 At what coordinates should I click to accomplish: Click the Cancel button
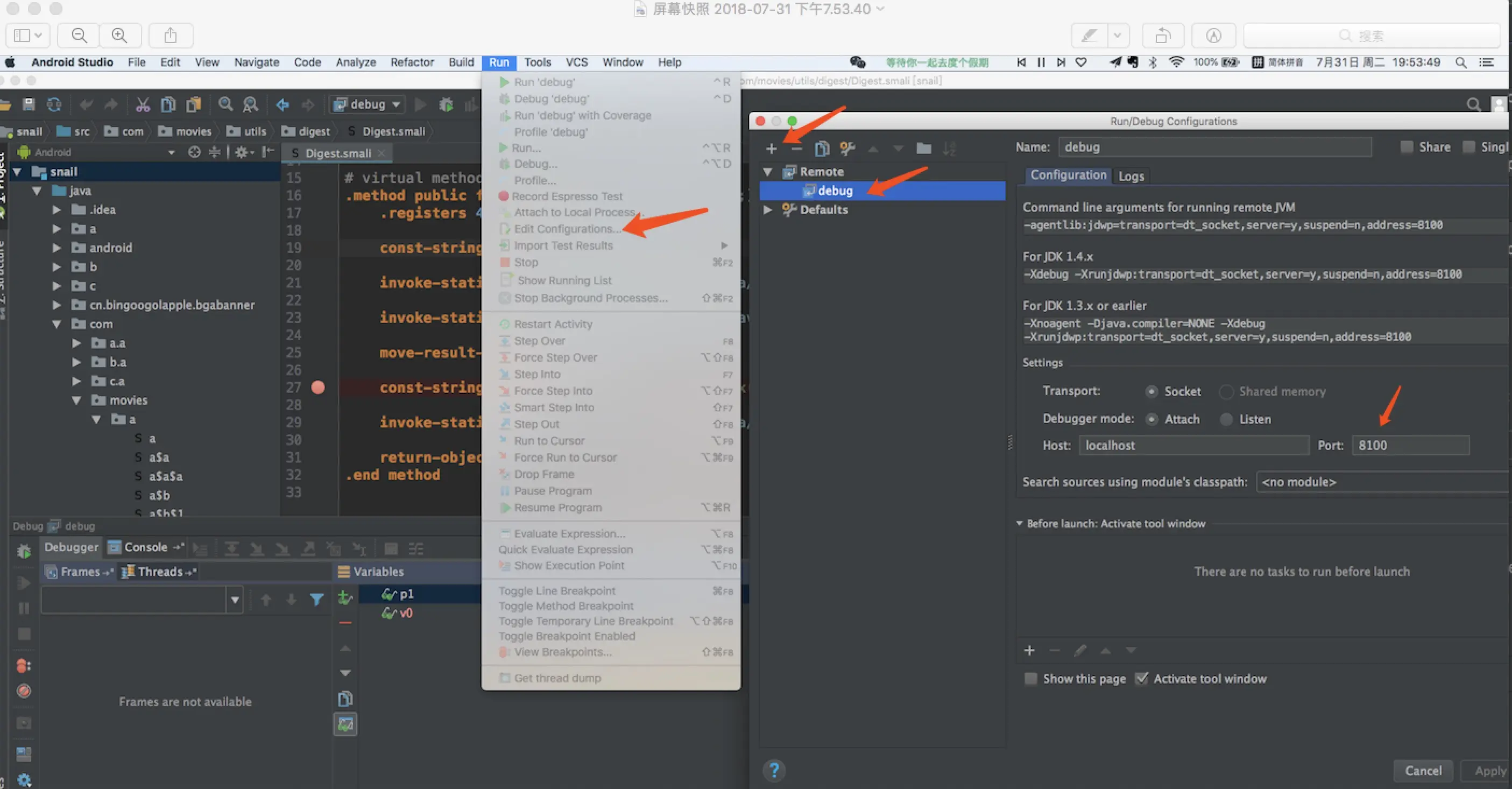(1422, 770)
